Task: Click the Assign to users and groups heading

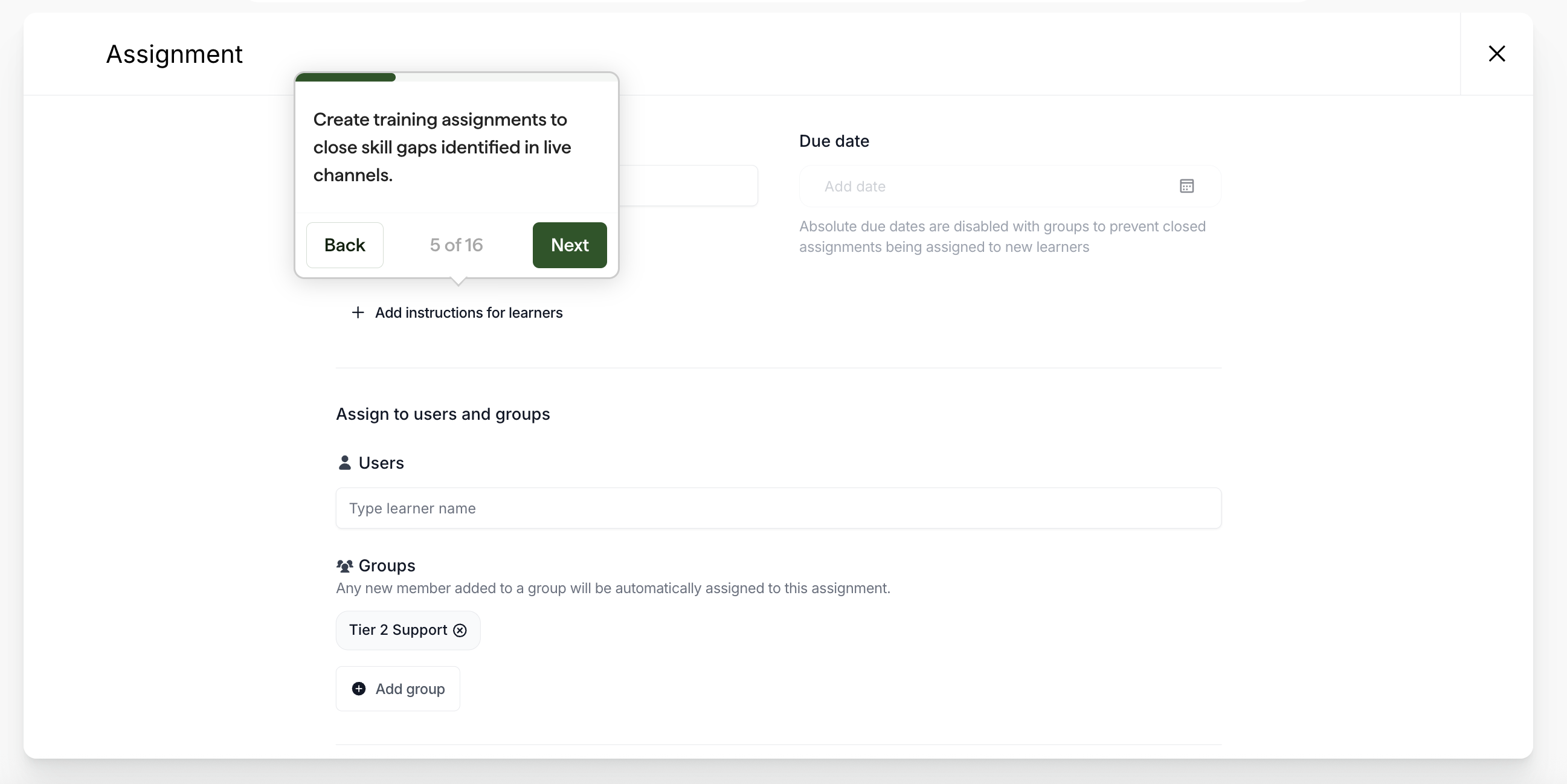Action: tap(443, 414)
